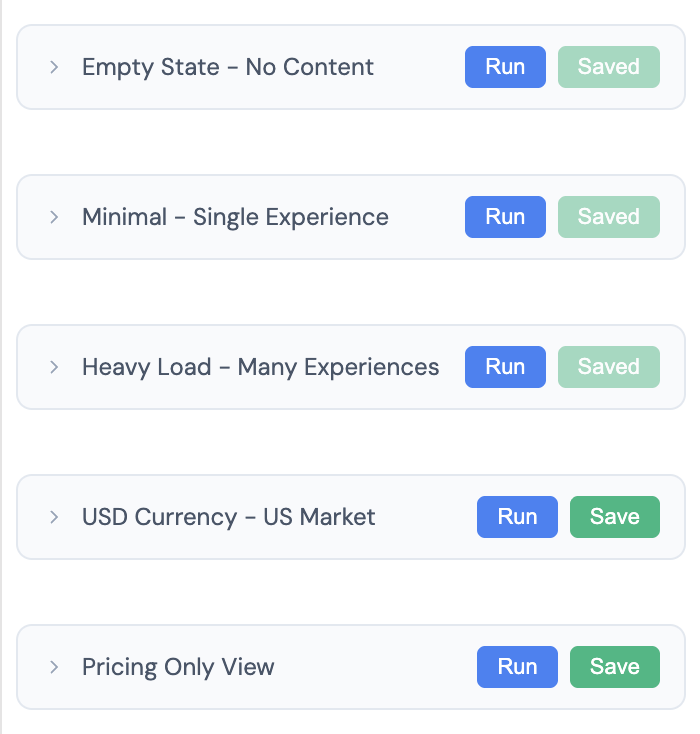Select the Pricing Only View title
Image resolution: width=700 pixels, height=734 pixels.
coord(178,667)
